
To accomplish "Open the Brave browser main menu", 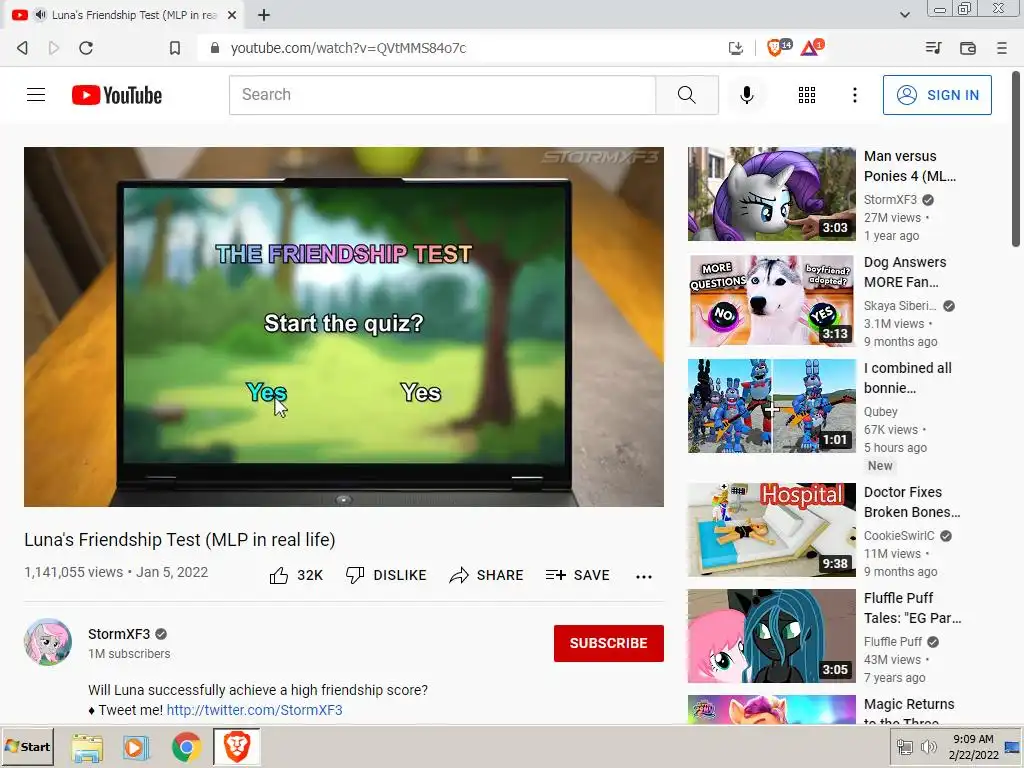I will pyautogui.click(x=1001, y=48).
